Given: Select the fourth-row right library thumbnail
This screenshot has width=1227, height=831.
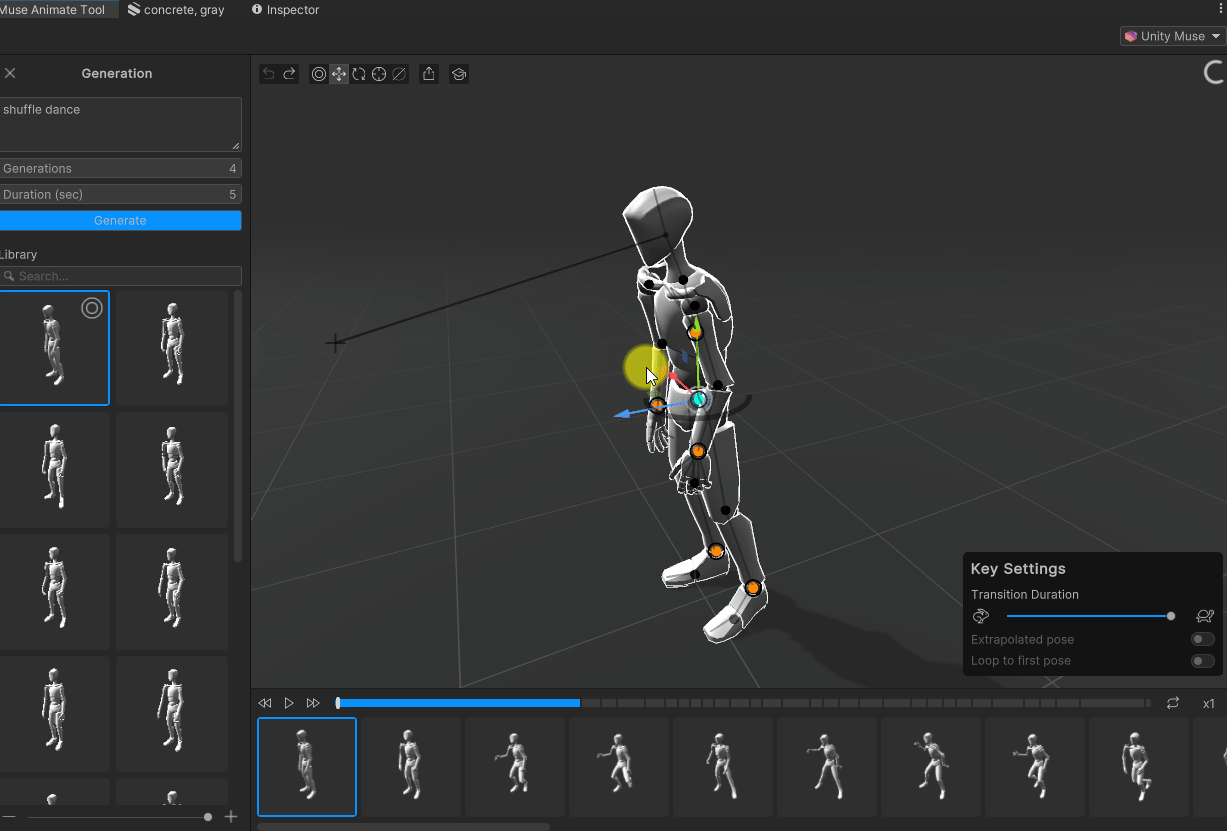Looking at the screenshot, I should [x=172, y=714].
